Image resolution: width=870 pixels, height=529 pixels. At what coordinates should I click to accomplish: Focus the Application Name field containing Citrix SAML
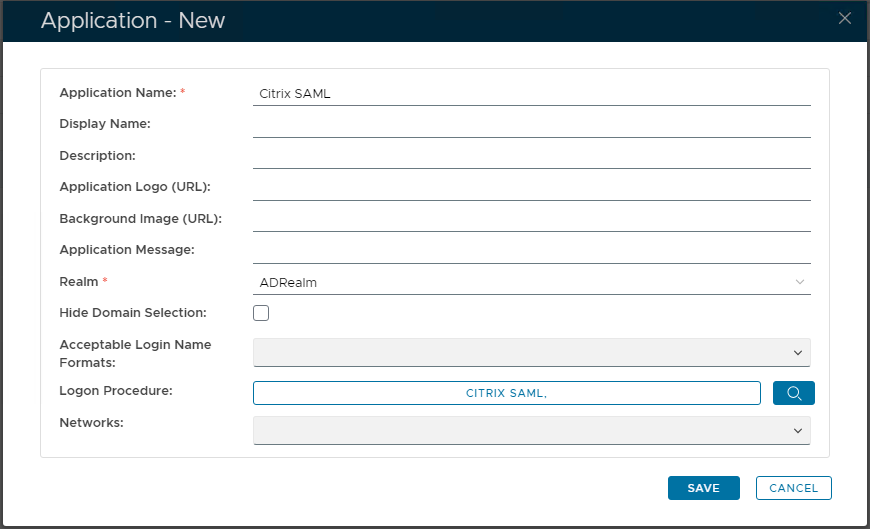tap(531, 93)
